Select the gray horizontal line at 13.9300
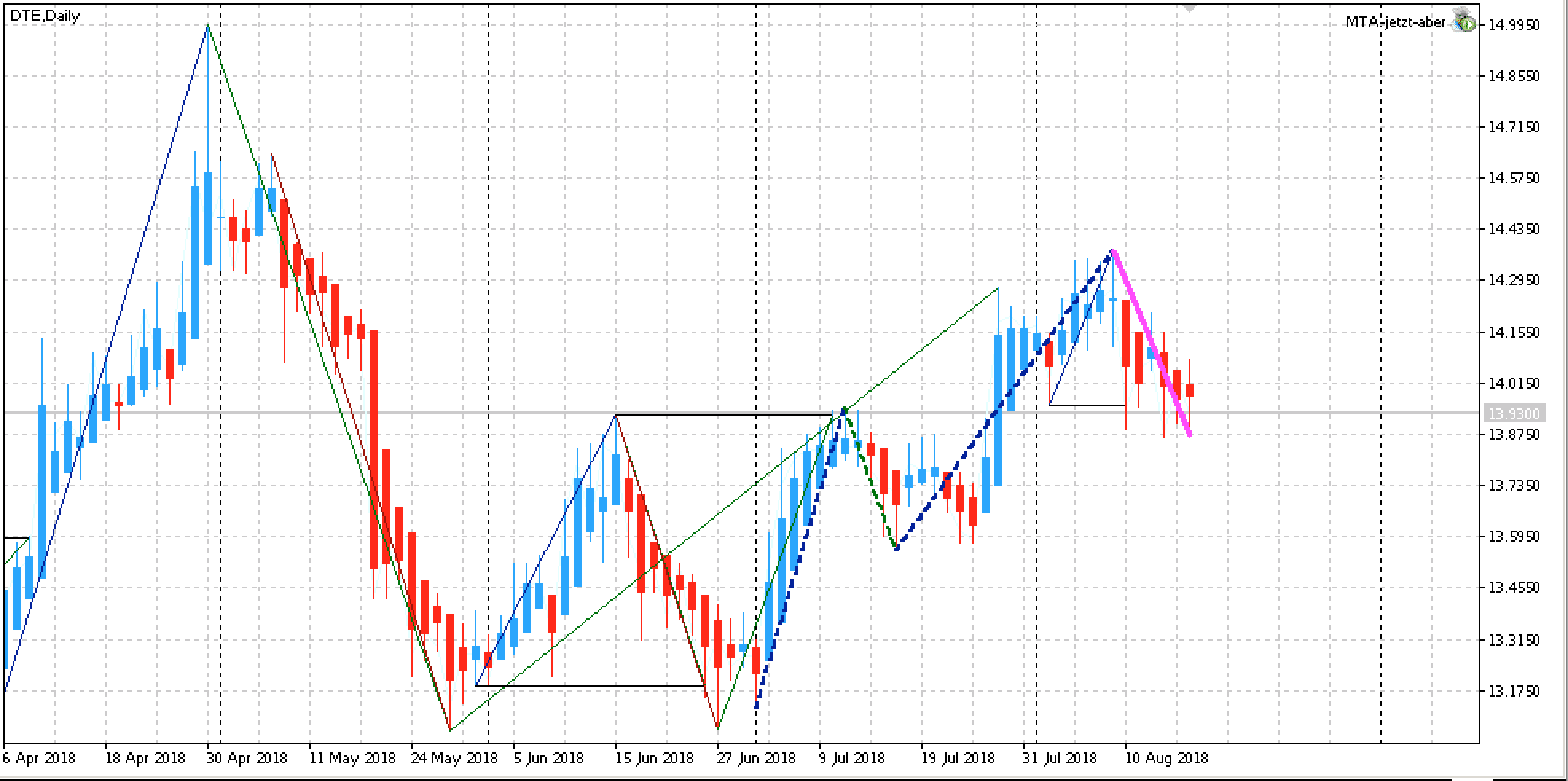This screenshot has height=781, width=1568. pyautogui.click(x=741, y=413)
